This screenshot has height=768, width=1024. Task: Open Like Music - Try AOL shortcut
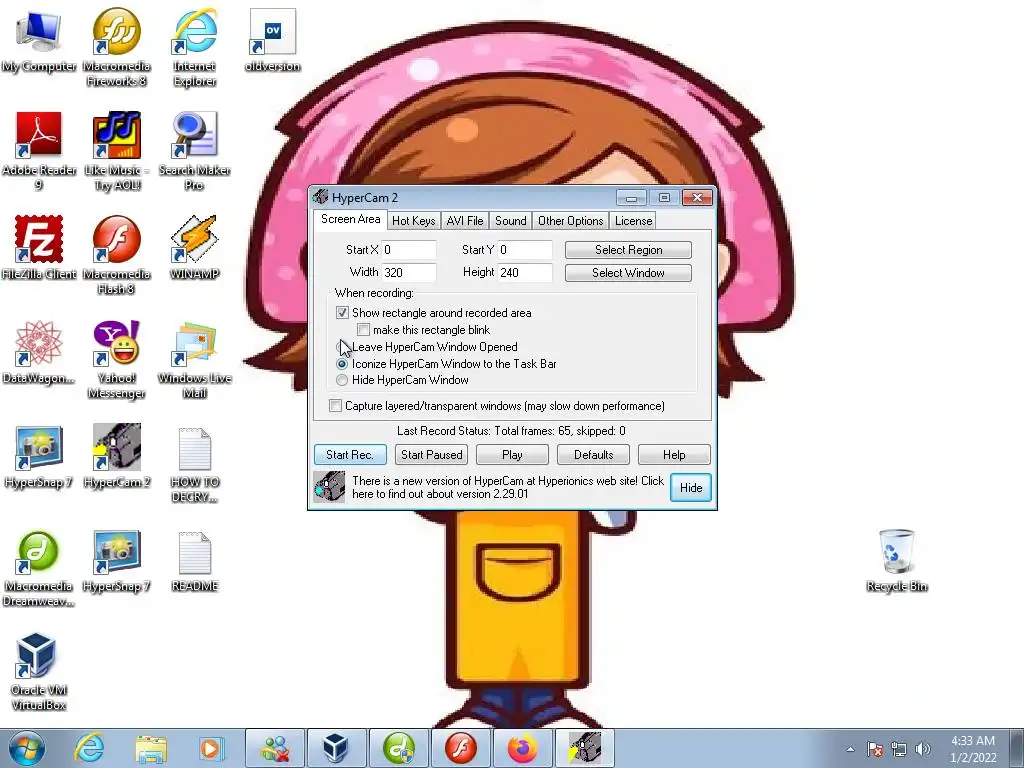pyautogui.click(x=116, y=152)
